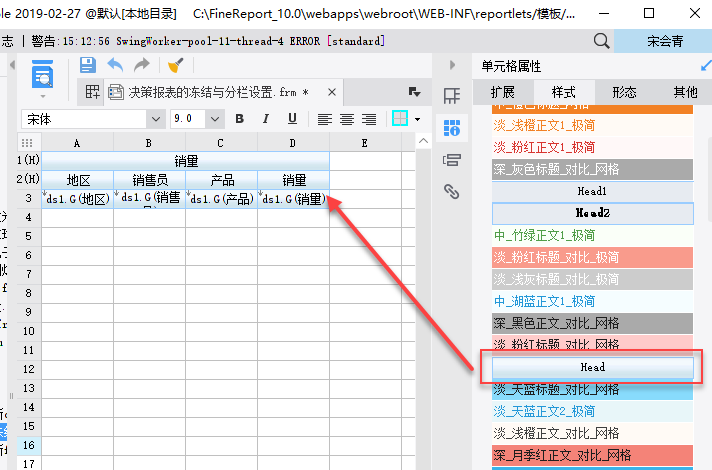Viewport: 712px width, 470px height.
Task: Apply the 深_月季红正文_对比_网格 style
Action: (x=592, y=455)
